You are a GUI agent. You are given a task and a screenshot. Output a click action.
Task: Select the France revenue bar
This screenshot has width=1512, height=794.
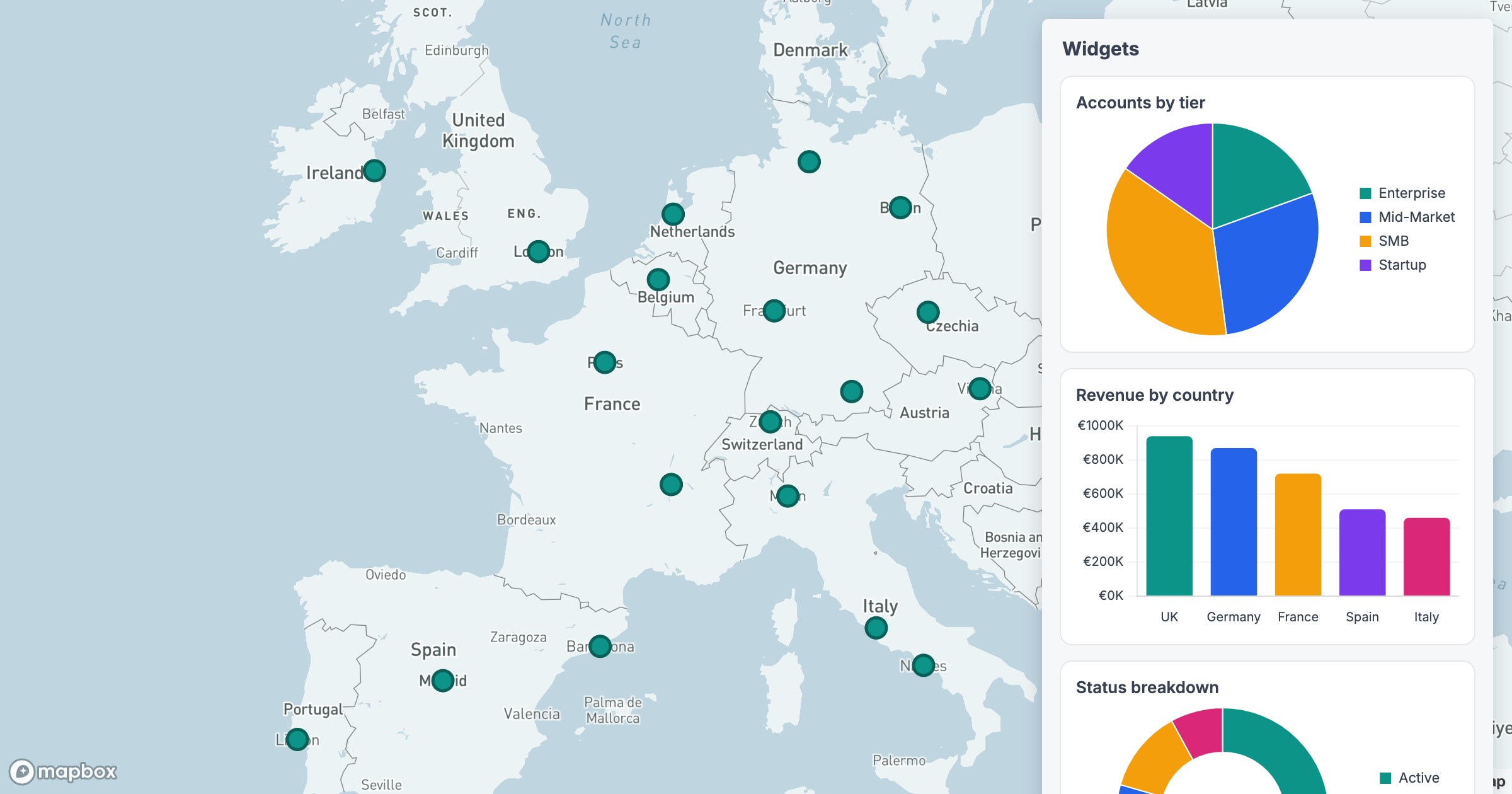1298,534
